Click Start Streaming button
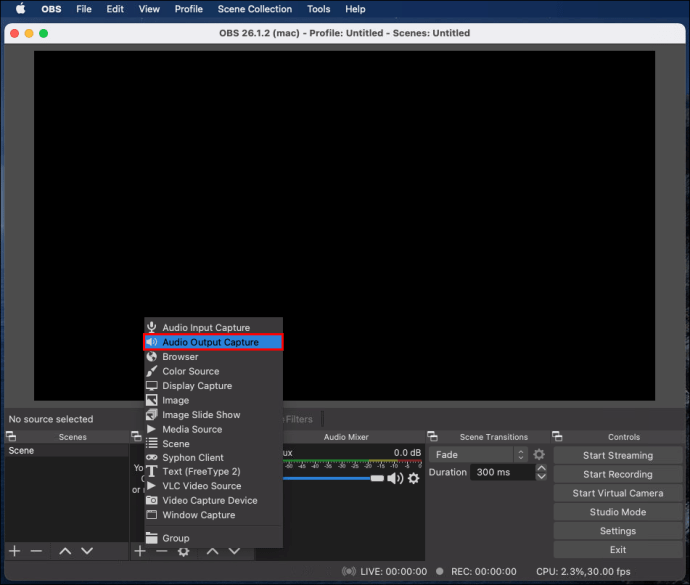690x585 pixels. pyautogui.click(x=618, y=456)
